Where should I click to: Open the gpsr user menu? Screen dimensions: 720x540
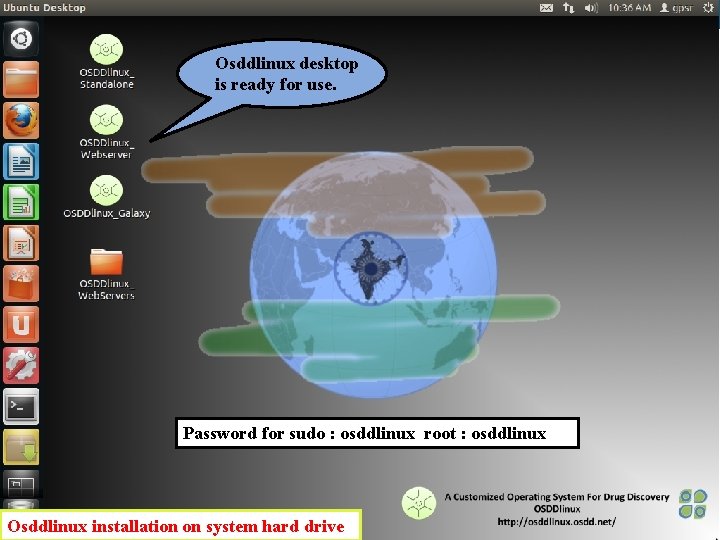click(x=676, y=8)
